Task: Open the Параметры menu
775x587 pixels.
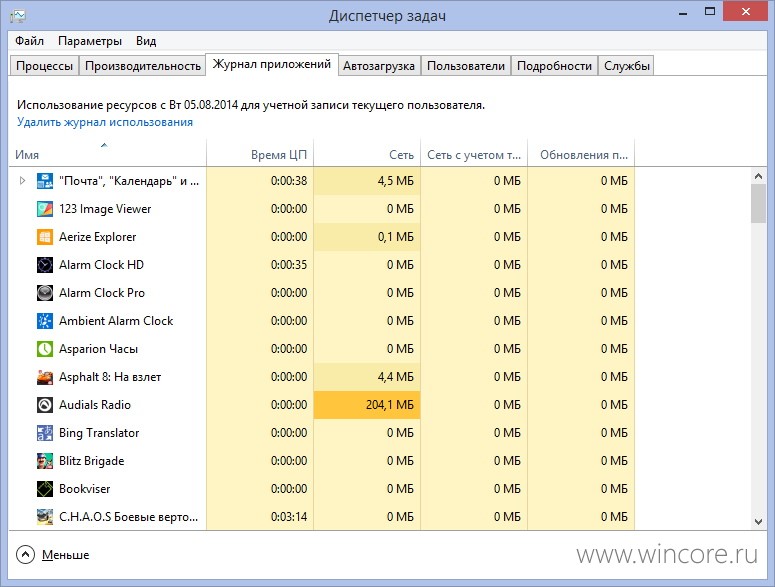Action: [90, 41]
